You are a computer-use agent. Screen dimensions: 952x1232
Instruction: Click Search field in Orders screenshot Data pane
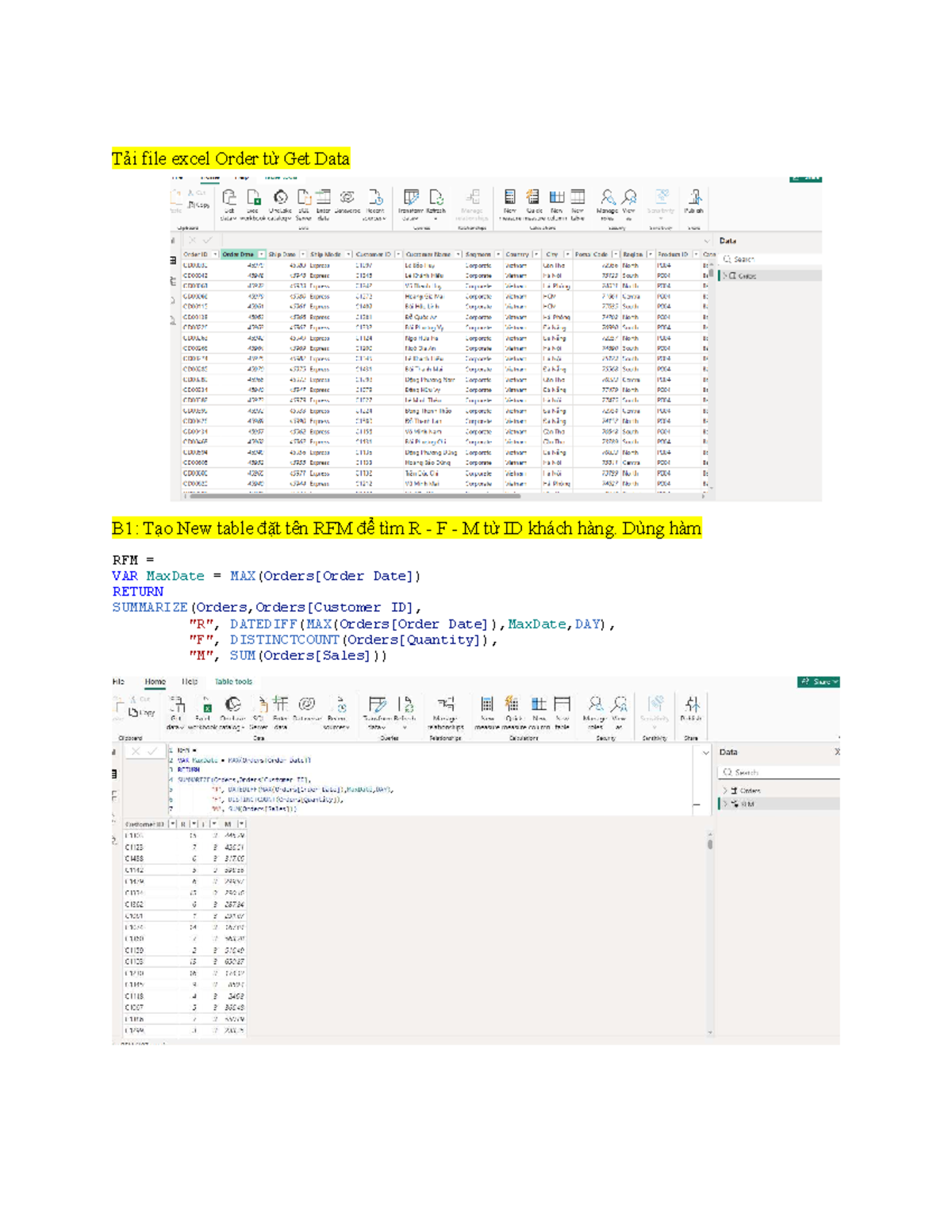[x=770, y=259]
